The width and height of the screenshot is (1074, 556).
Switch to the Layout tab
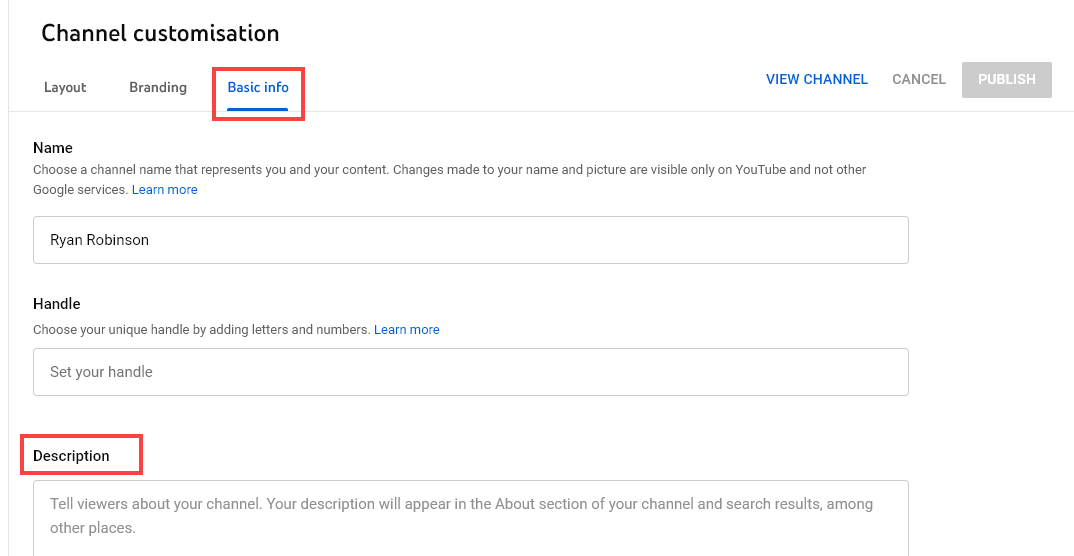click(x=65, y=87)
